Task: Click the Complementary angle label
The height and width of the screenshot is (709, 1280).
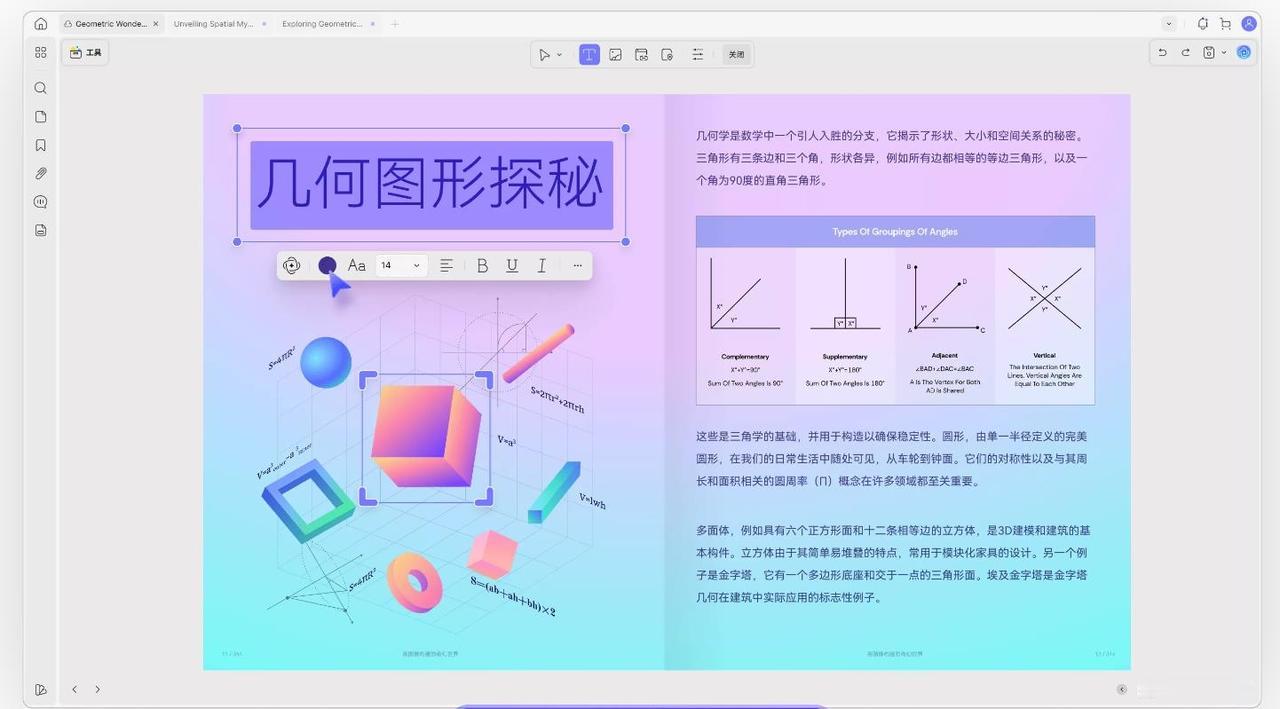Action: tap(745, 356)
